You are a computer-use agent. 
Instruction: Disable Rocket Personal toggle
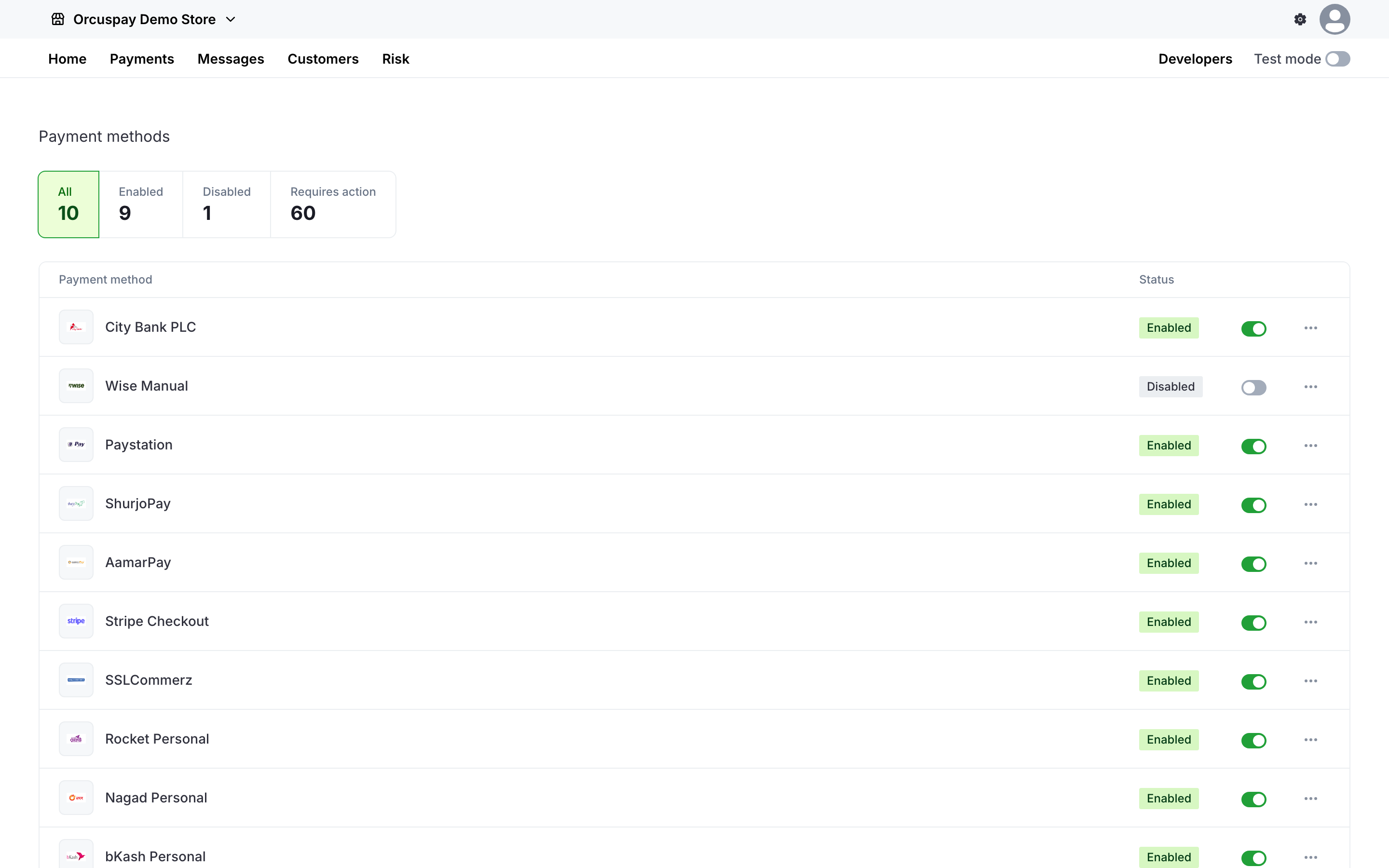coord(1253,741)
